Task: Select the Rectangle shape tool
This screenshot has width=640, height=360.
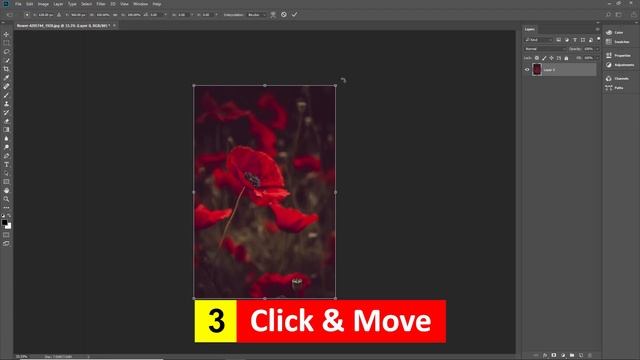Action: pos(6,182)
